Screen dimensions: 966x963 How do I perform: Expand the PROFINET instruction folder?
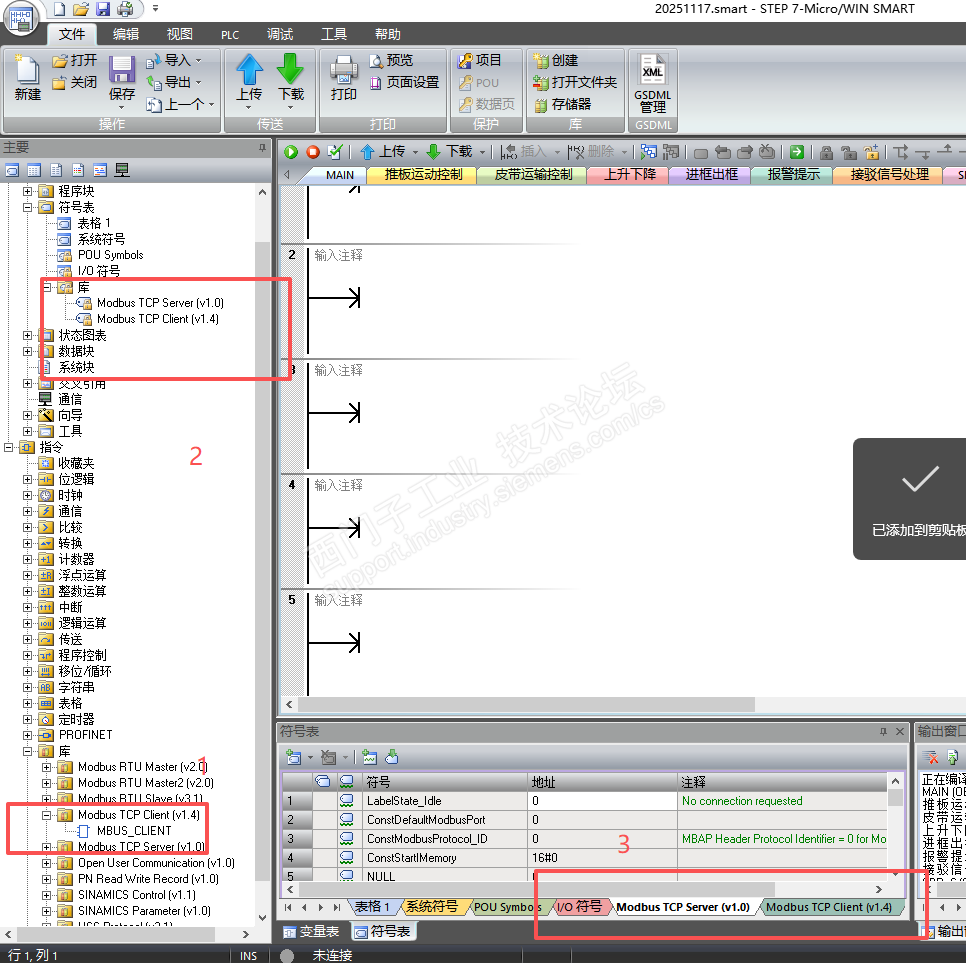point(27,735)
